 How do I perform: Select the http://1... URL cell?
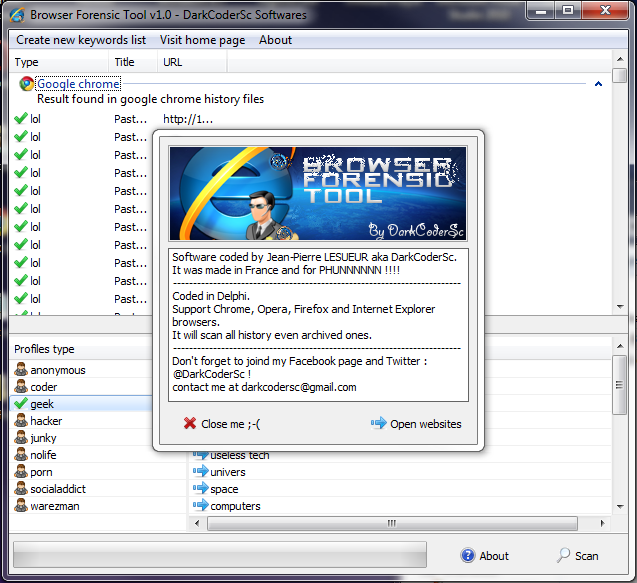(188, 119)
